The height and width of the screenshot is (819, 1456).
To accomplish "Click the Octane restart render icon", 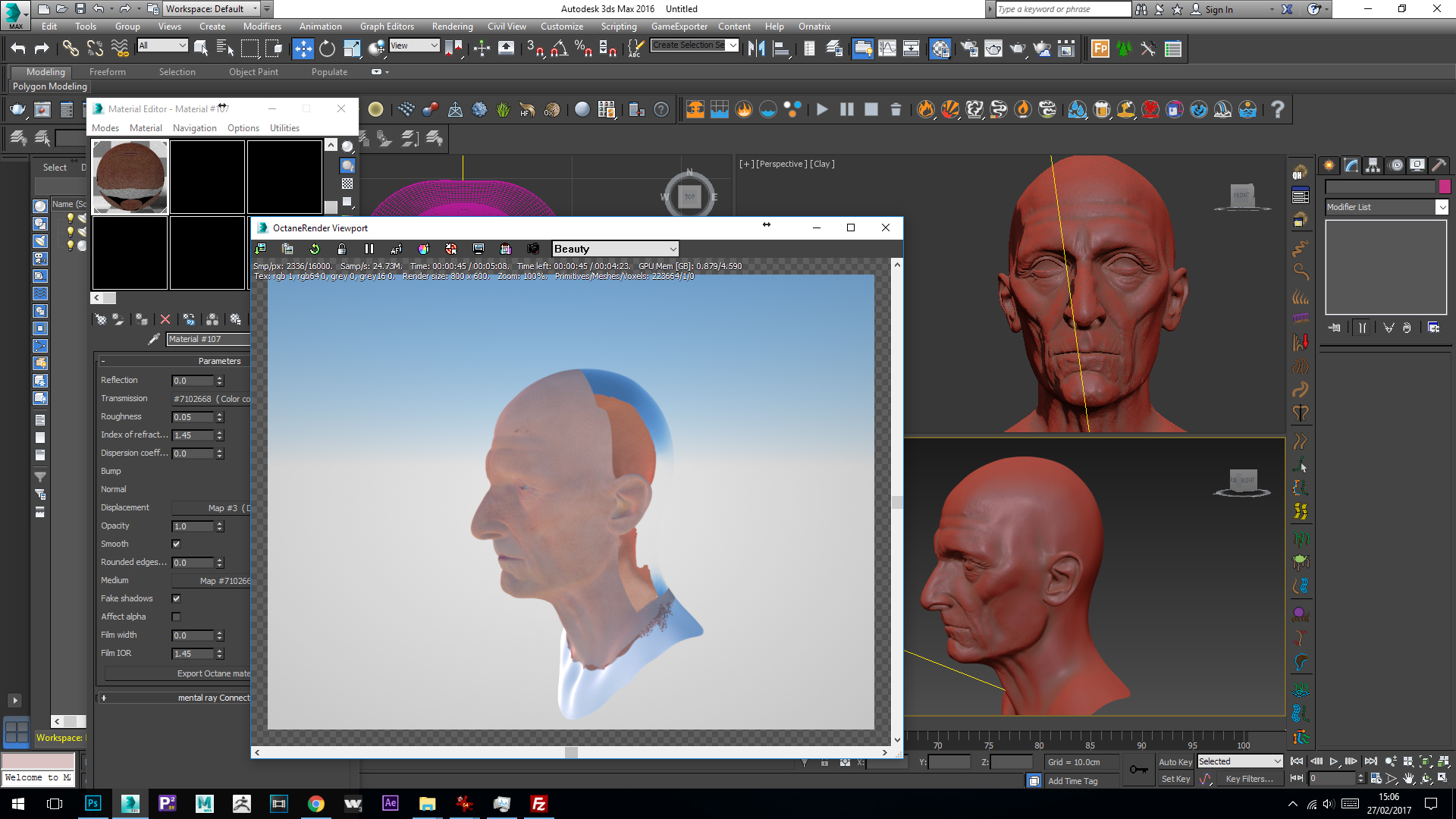I will (x=315, y=249).
